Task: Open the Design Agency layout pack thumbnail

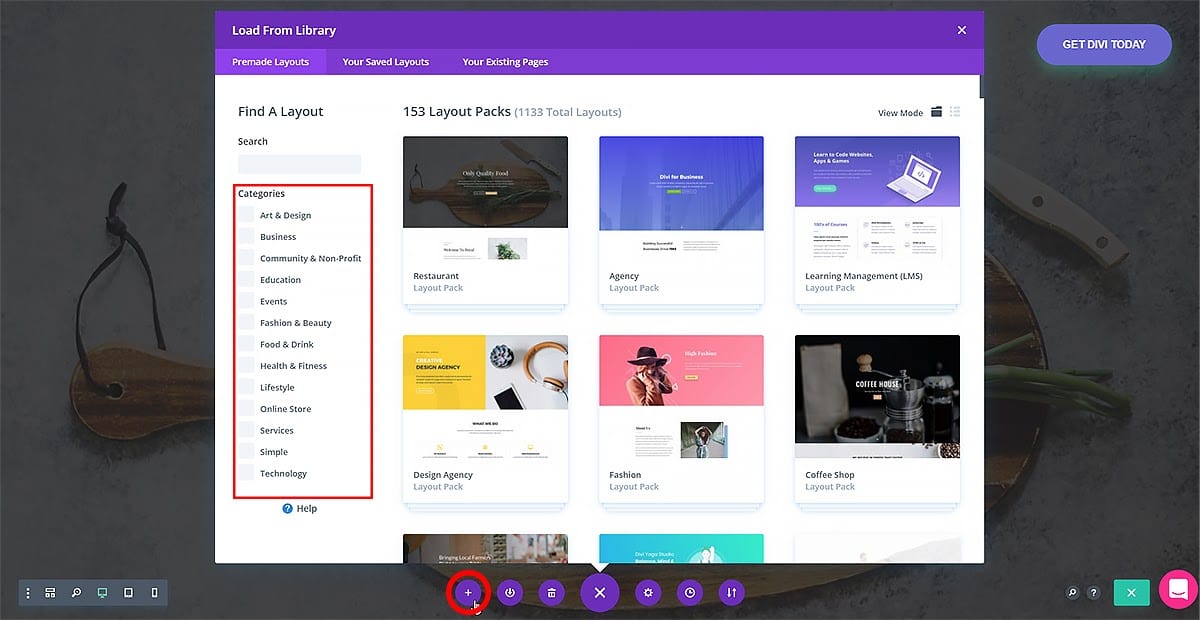Action: [x=485, y=398]
